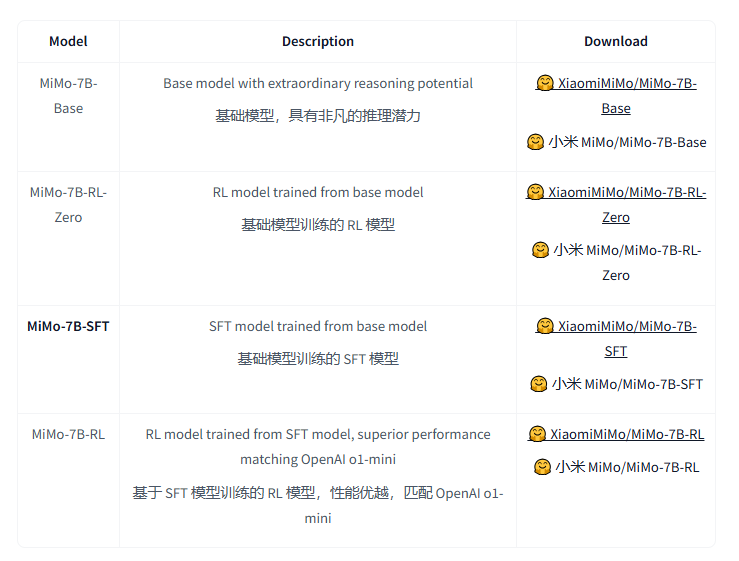Click the MiMo-7B-RL-Zero model name cell
The width and height of the screenshot is (739, 561).
[68, 205]
